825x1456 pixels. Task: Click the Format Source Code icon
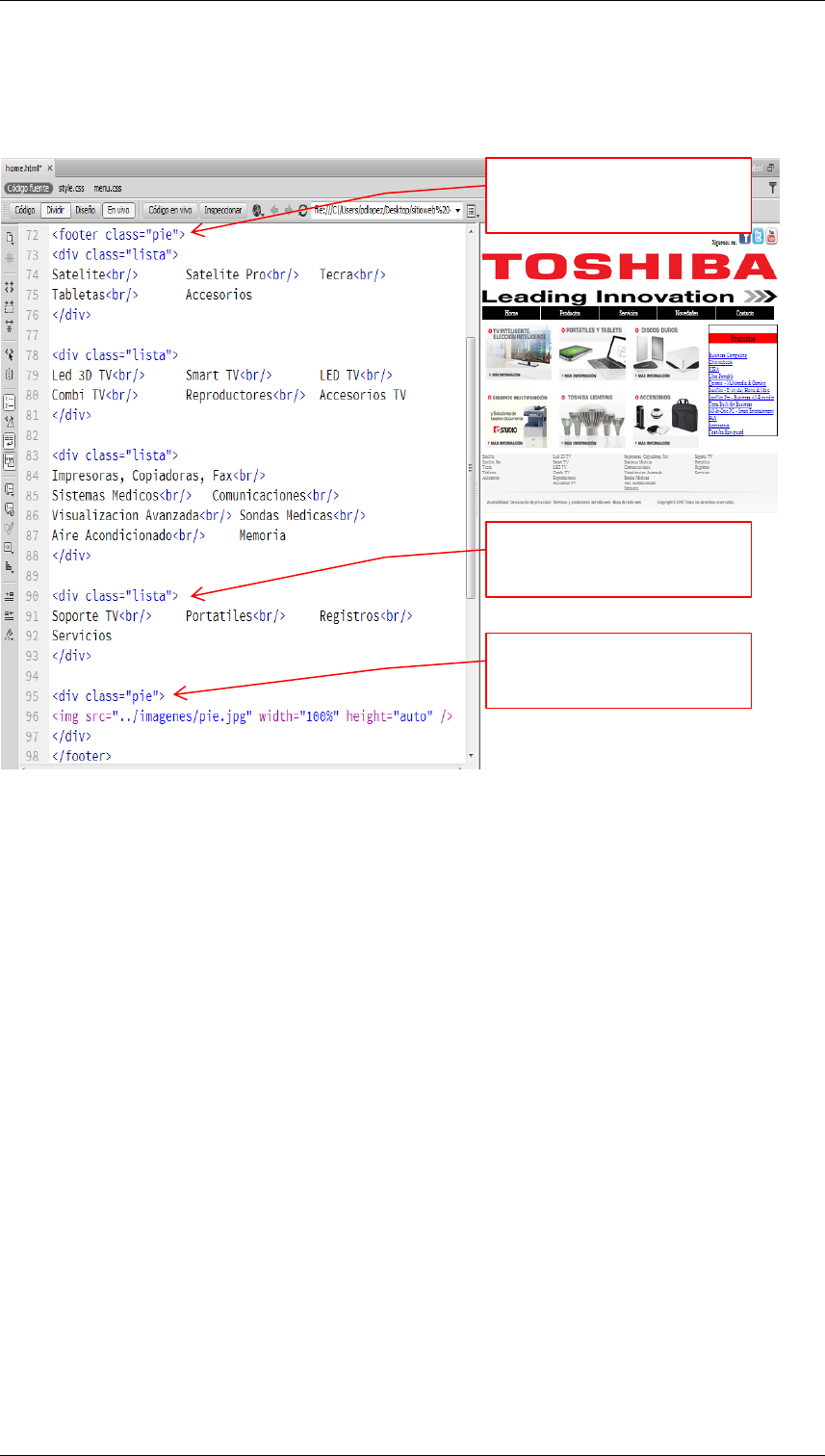[x=10, y=634]
